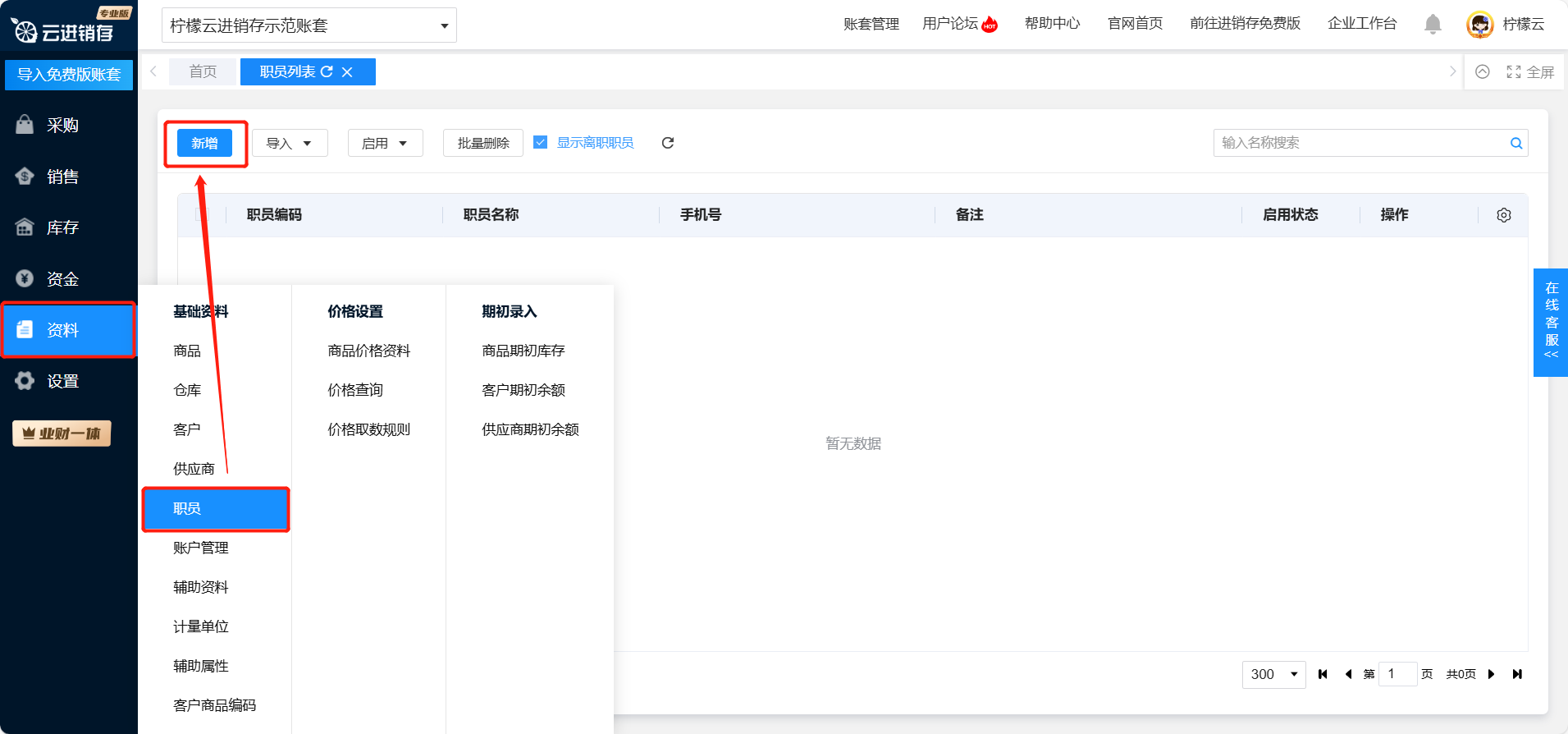Open 商品期初库存 menu item

pyautogui.click(x=523, y=351)
